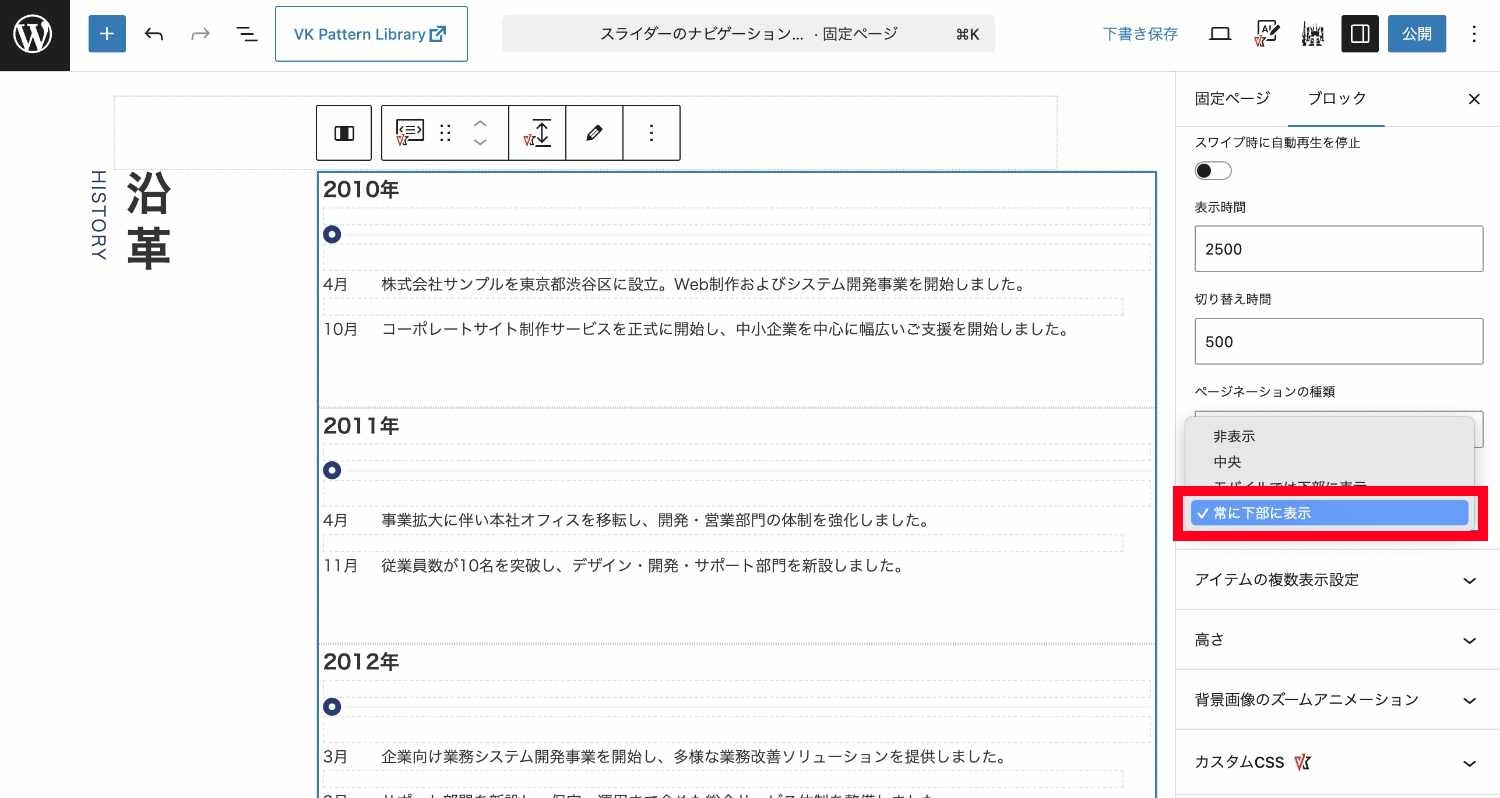The width and height of the screenshot is (1500, 798).
Task: Click 企業向け業務システム開発事業 3月 row text
Action: 693,757
